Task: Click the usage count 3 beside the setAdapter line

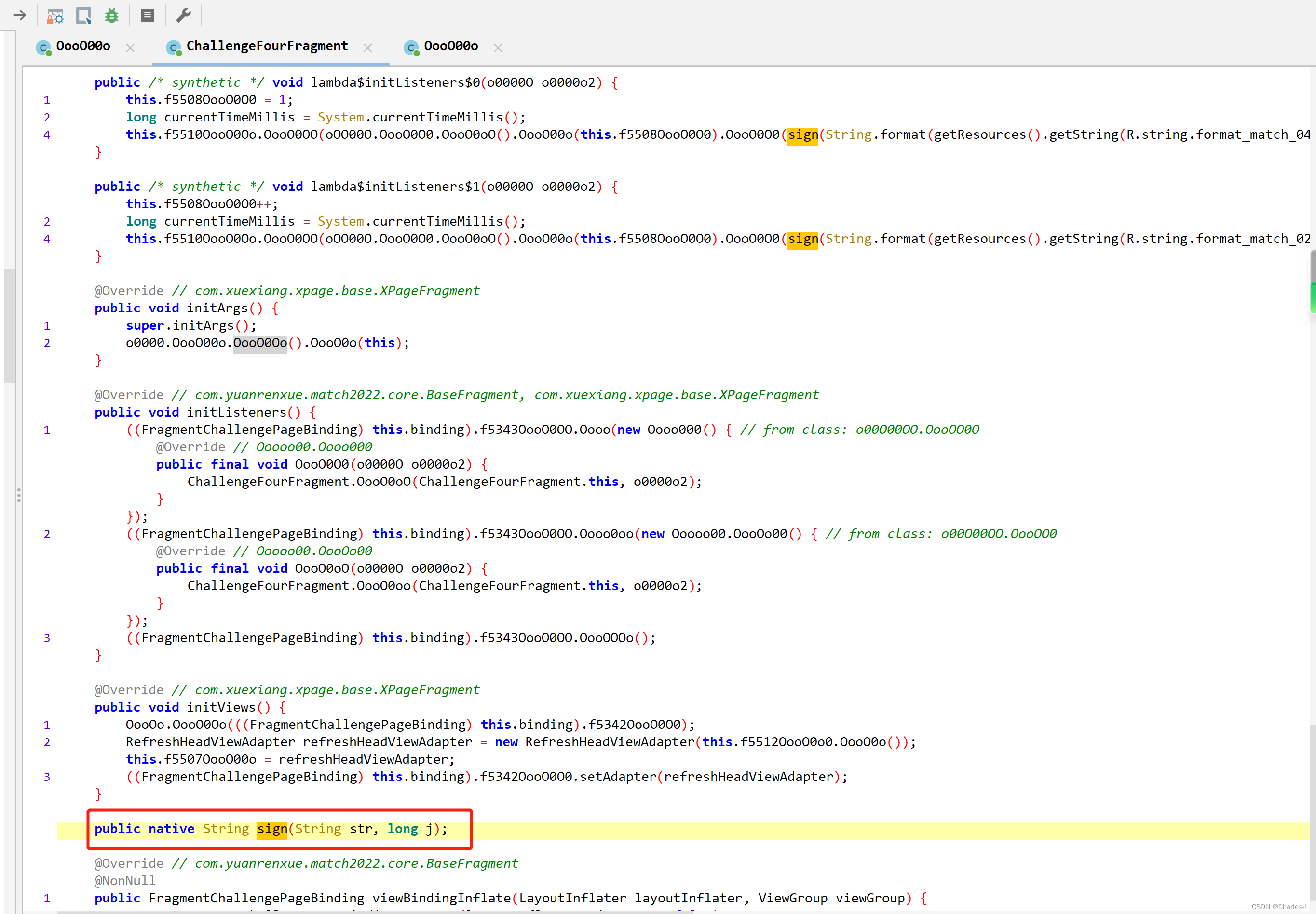Action: tap(47, 777)
